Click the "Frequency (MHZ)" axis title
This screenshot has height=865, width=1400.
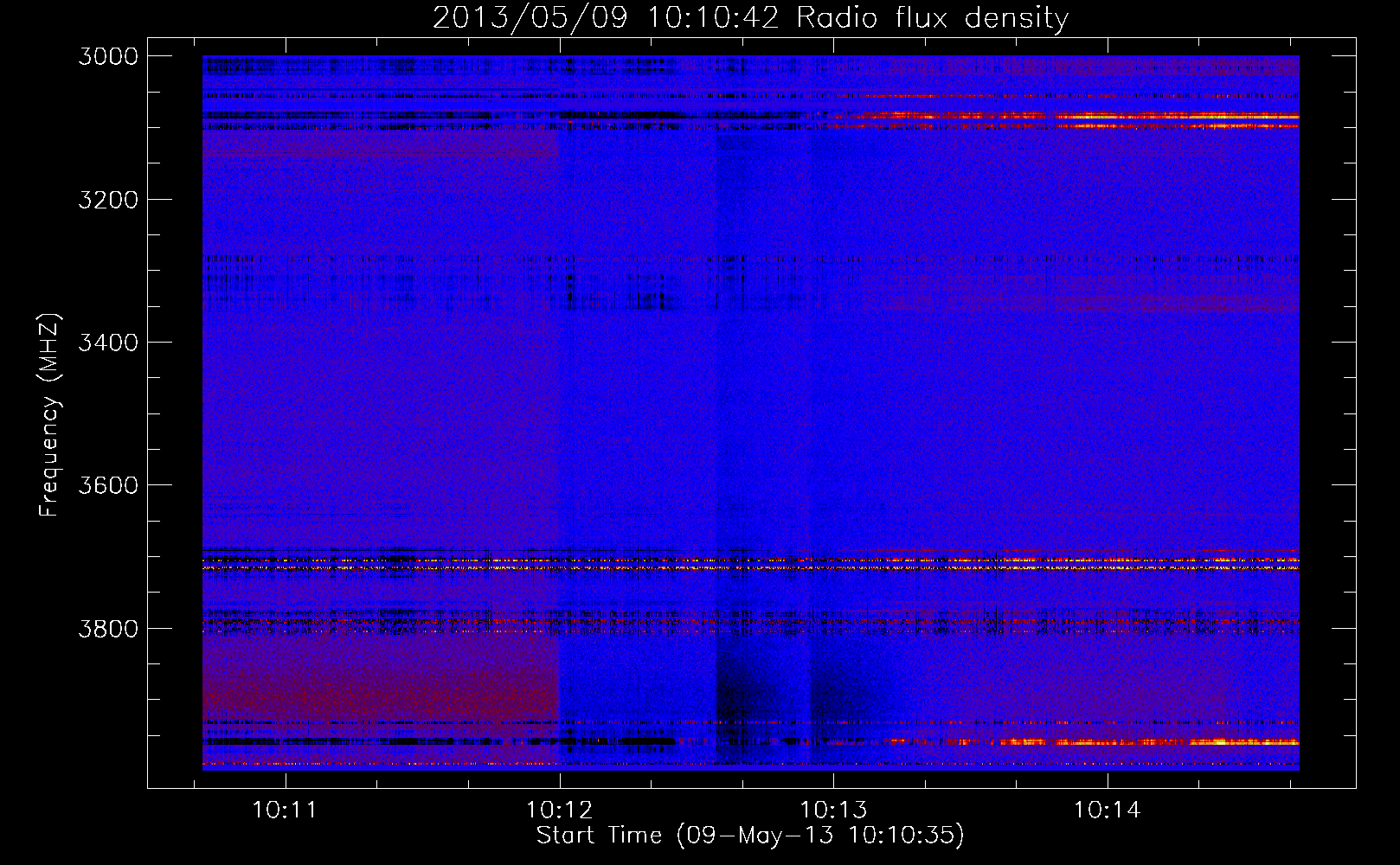tap(50, 414)
